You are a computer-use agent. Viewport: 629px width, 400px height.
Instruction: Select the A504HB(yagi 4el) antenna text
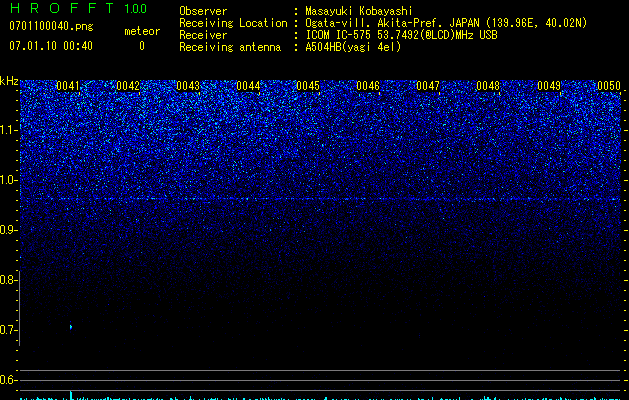click(x=353, y=47)
